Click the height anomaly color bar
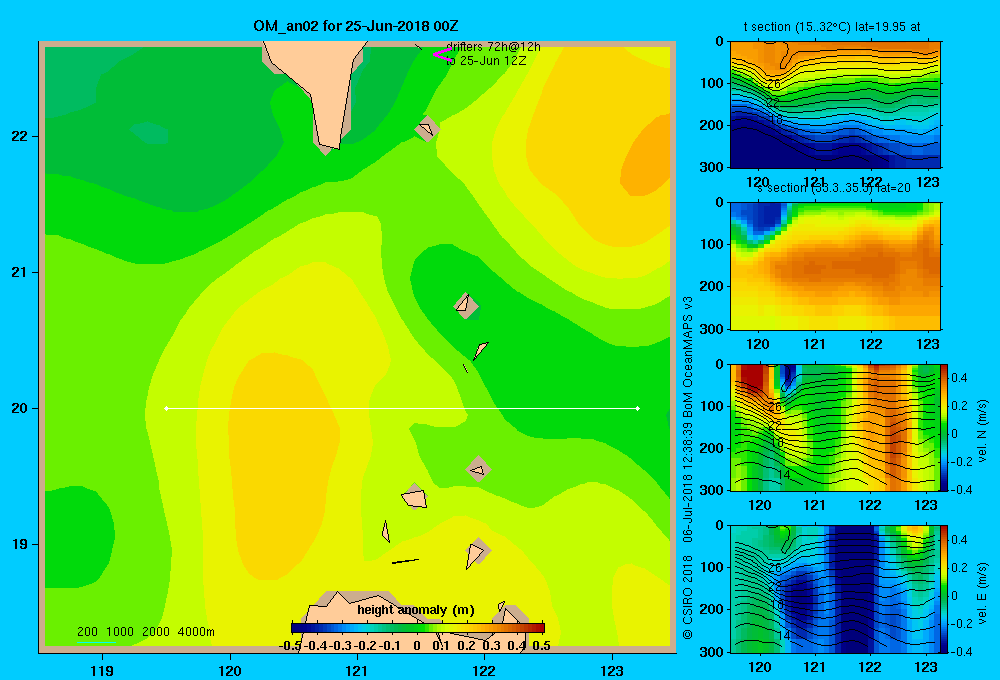 pyautogui.click(x=418, y=628)
